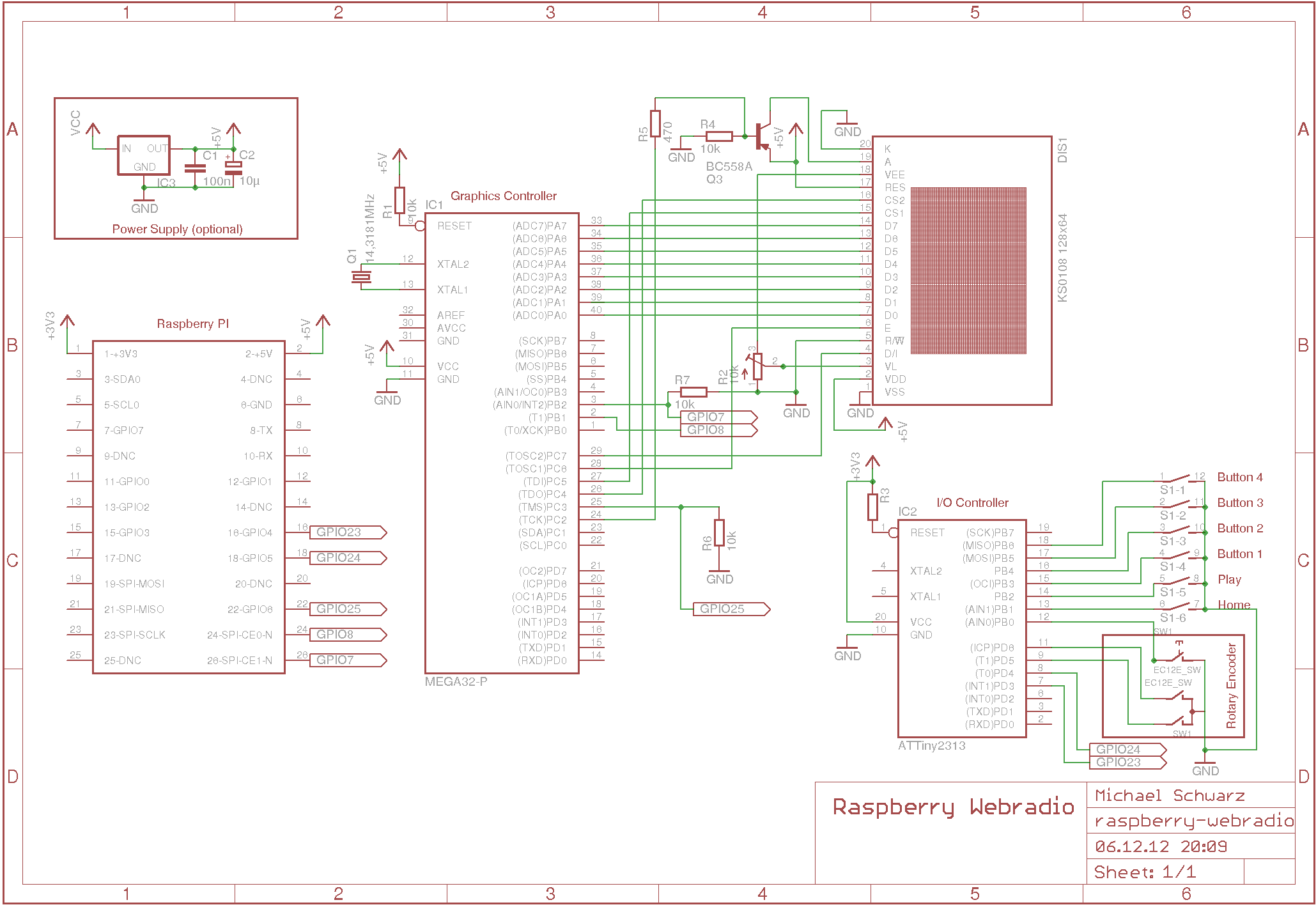Select the R4 10k resistor symbol
This screenshot has height=907, width=1316.
[x=719, y=136]
